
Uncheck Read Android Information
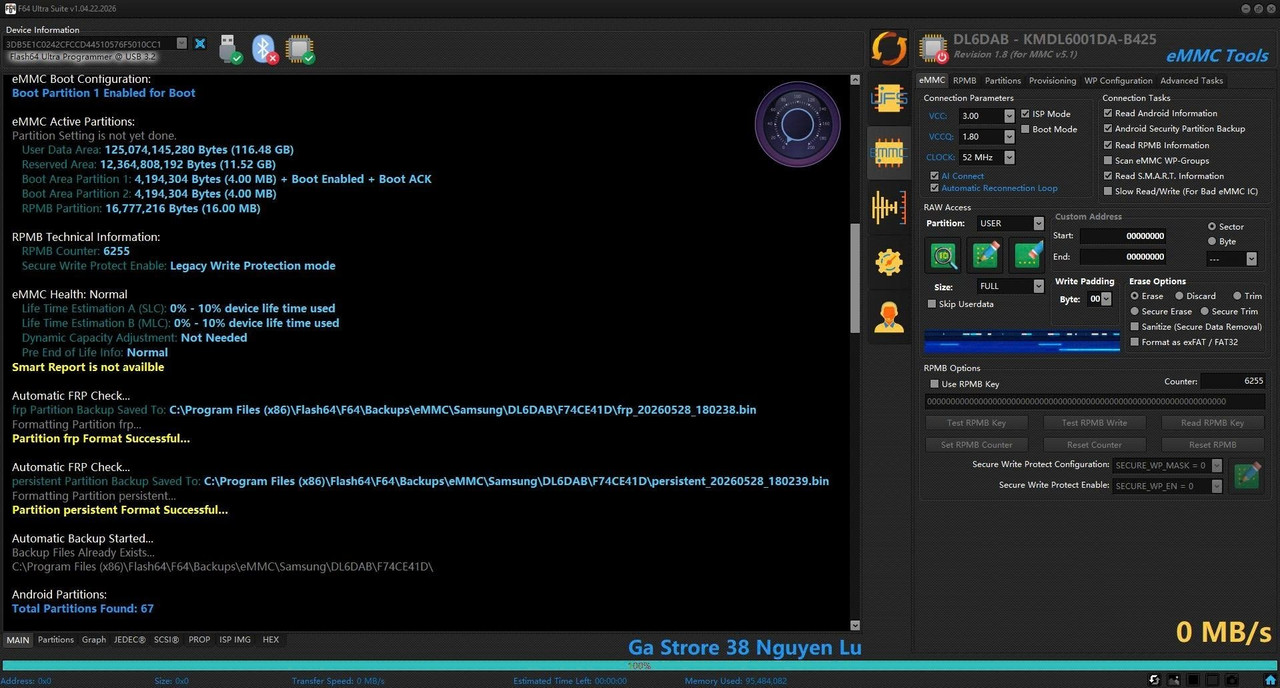[1108, 113]
